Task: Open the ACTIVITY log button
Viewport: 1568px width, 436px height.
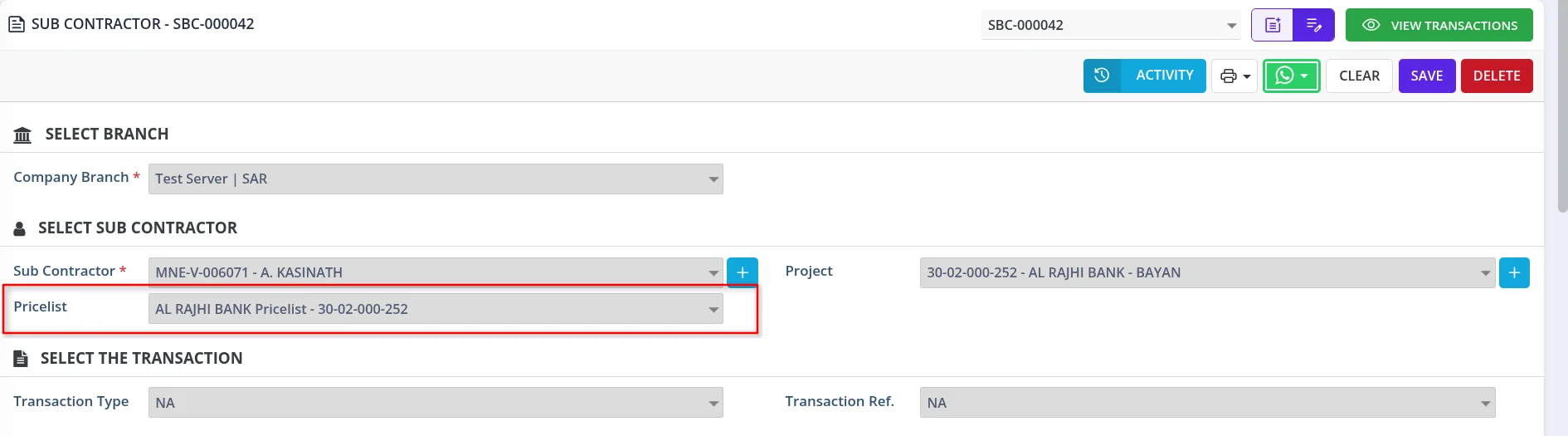Action: (1164, 76)
